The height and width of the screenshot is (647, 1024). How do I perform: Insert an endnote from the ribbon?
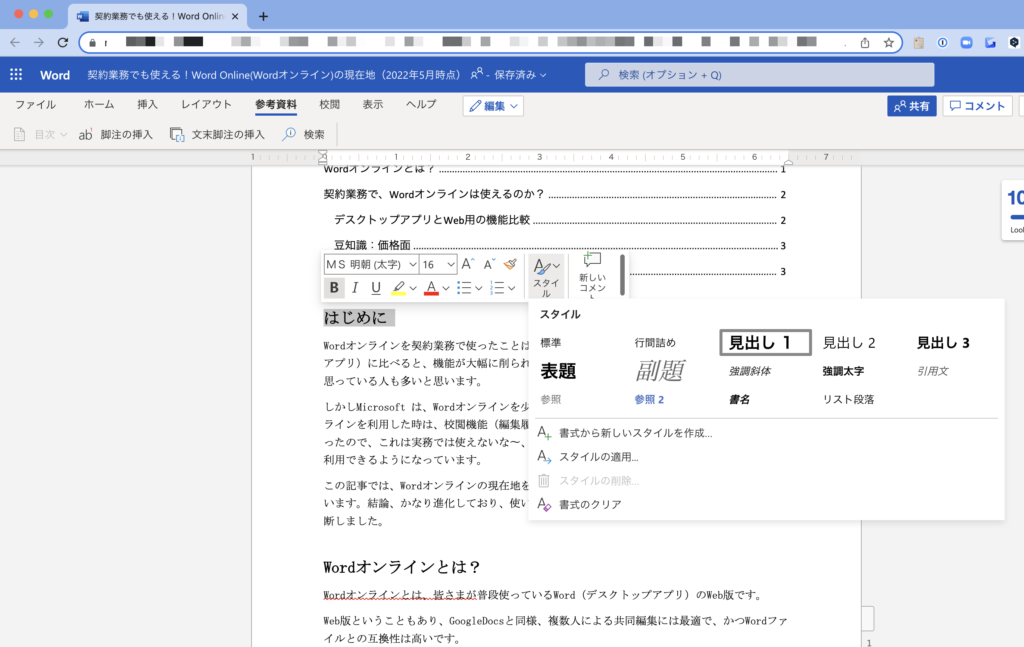(217, 134)
